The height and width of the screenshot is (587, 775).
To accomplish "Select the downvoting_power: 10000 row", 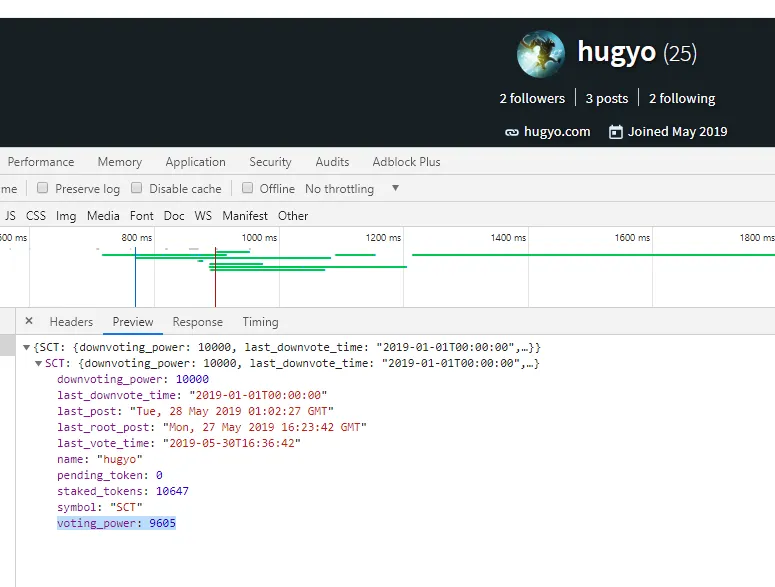I will (x=132, y=379).
